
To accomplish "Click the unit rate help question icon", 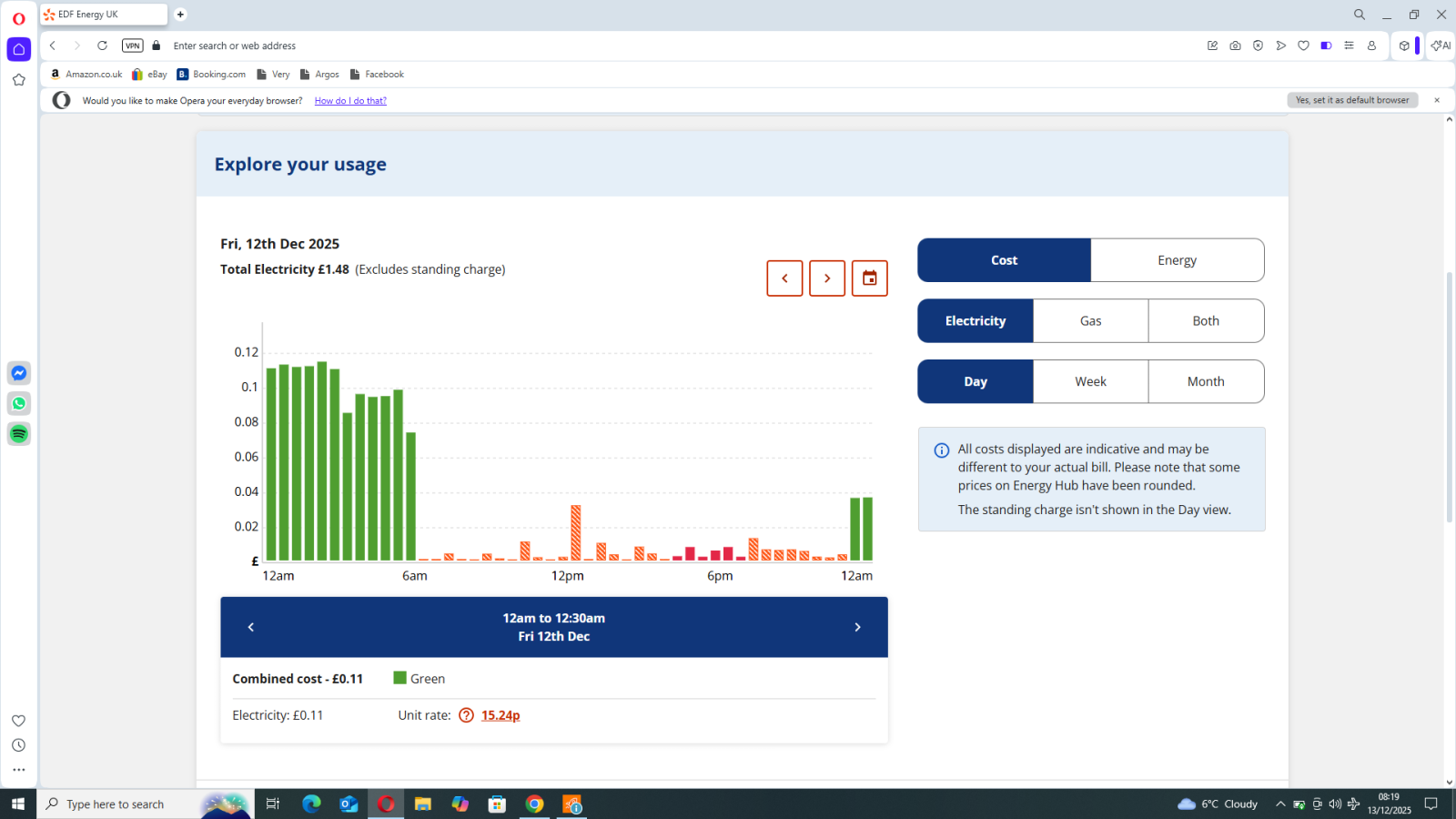I will 466,715.
